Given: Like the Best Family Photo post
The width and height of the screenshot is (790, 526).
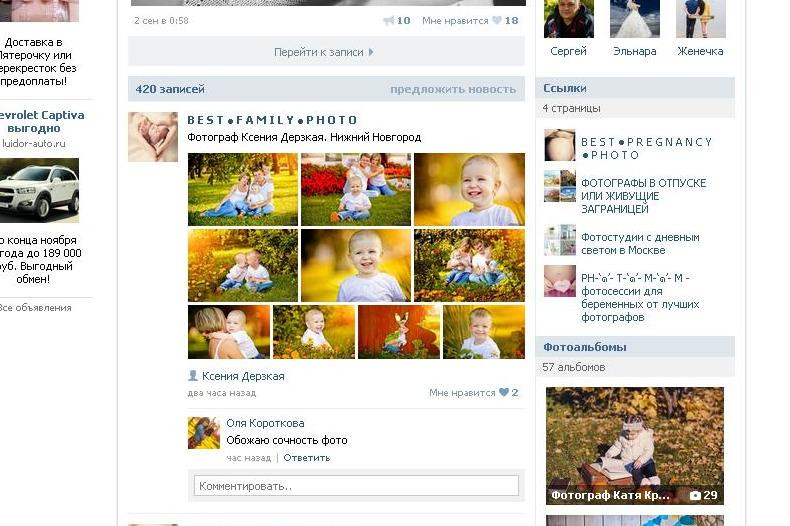Looking at the screenshot, I should 503,393.
